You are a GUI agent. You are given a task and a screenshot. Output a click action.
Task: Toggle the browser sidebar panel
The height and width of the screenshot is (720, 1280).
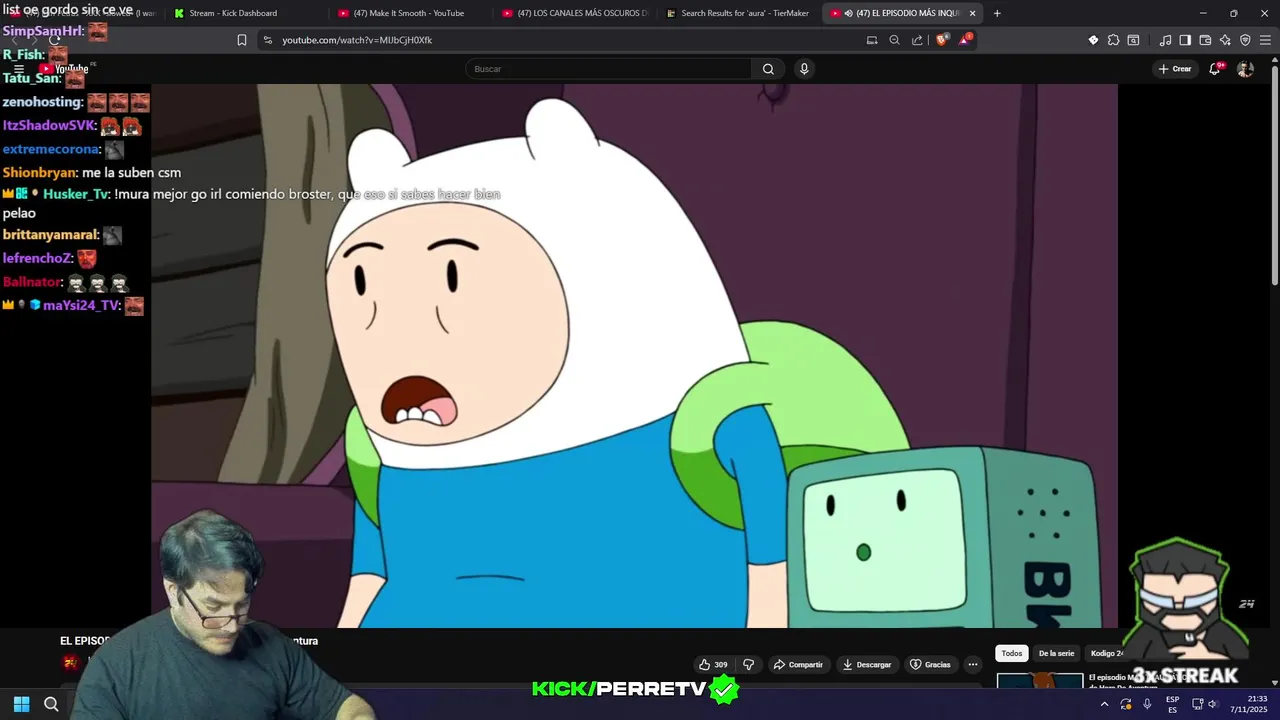click(1185, 40)
